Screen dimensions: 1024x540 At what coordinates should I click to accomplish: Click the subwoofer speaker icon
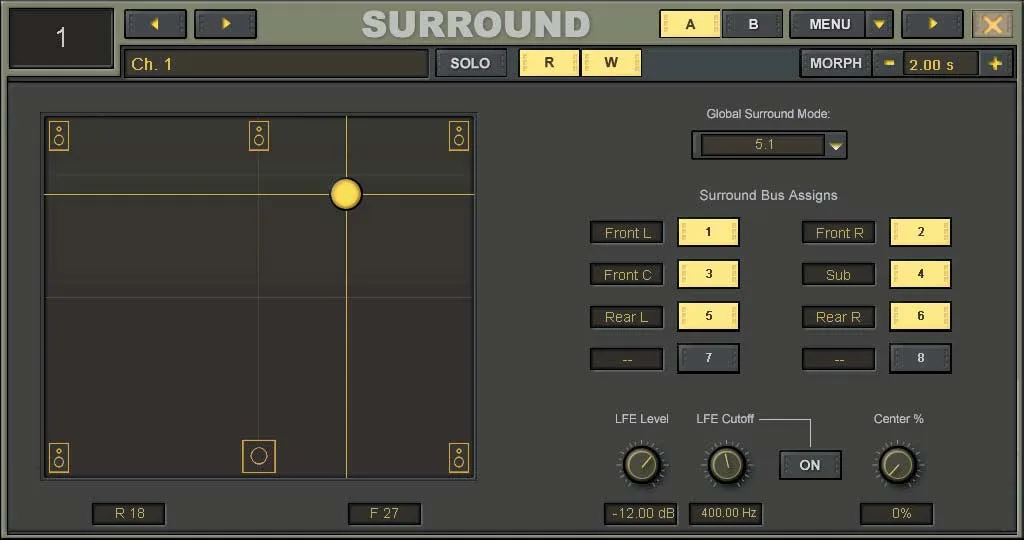pos(259,456)
